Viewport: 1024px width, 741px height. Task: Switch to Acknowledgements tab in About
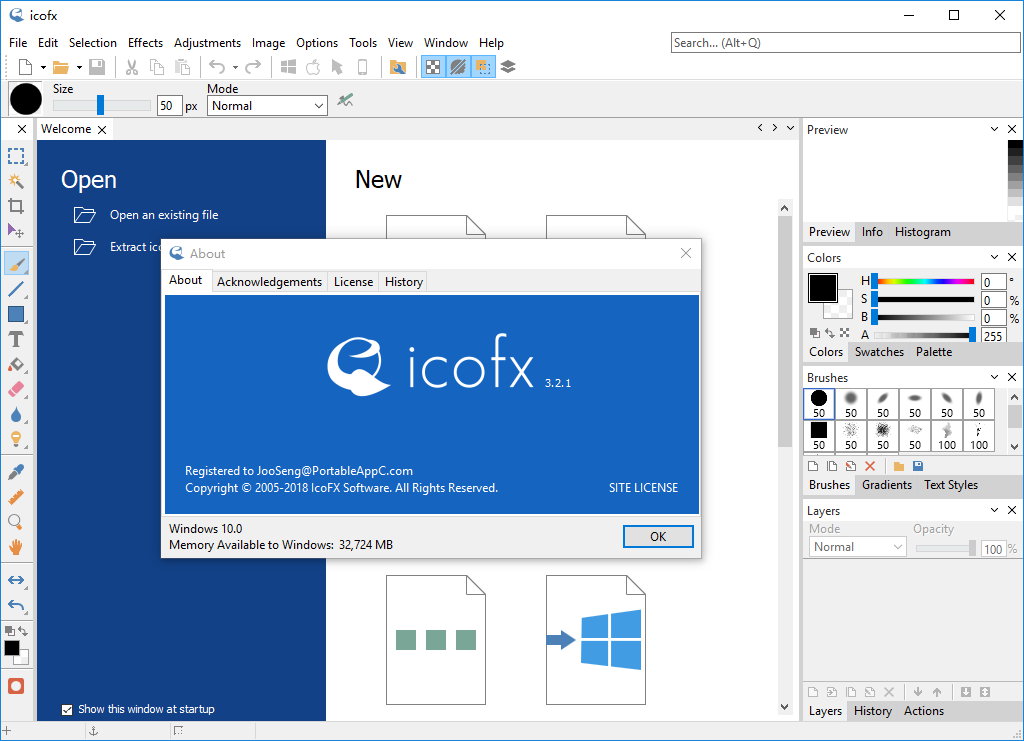click(x=269, y=281)
